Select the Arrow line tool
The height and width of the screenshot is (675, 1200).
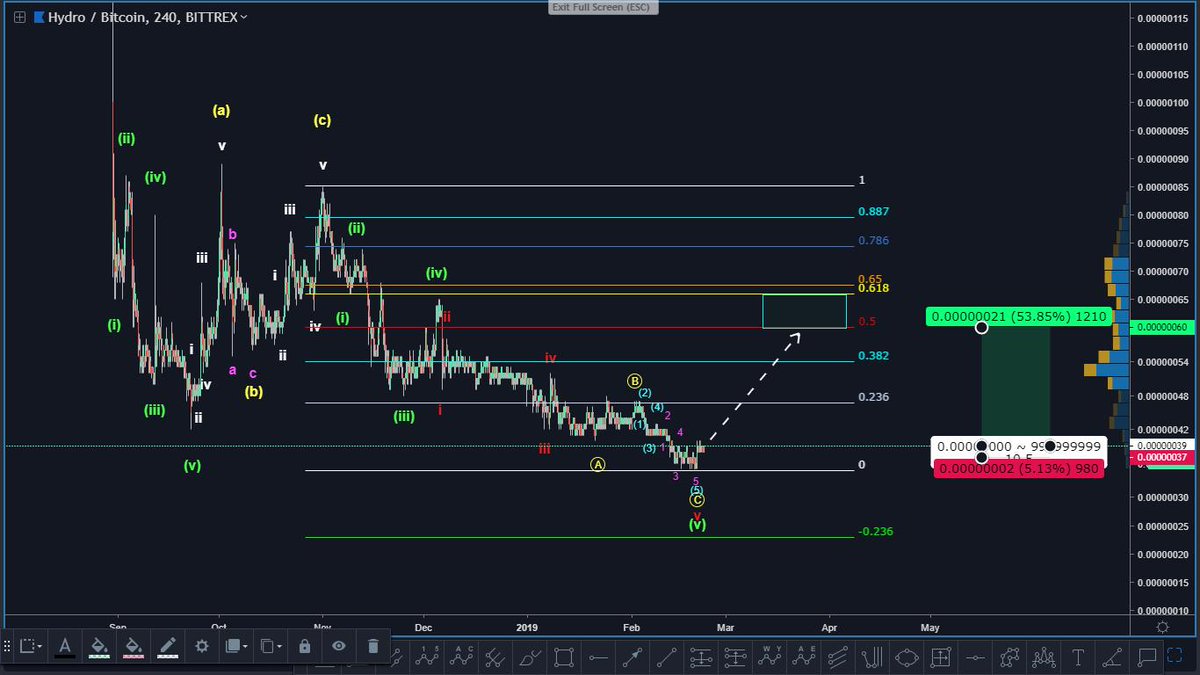tap(632, 657)
